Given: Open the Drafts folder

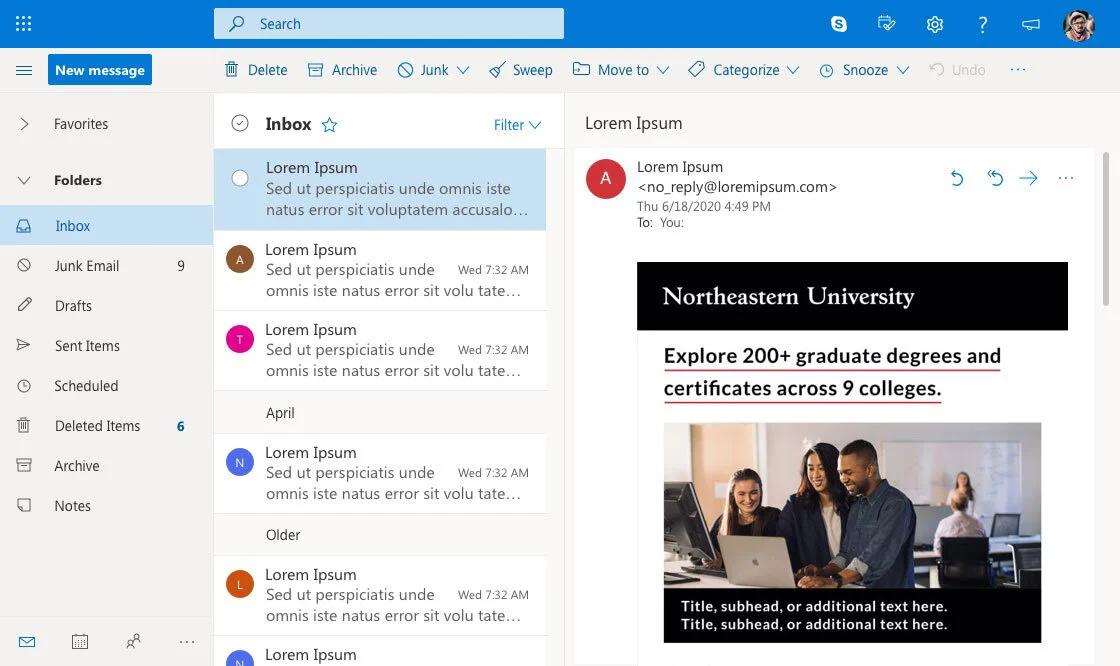Looking at the screenshot, I should (x=106, y=306).
